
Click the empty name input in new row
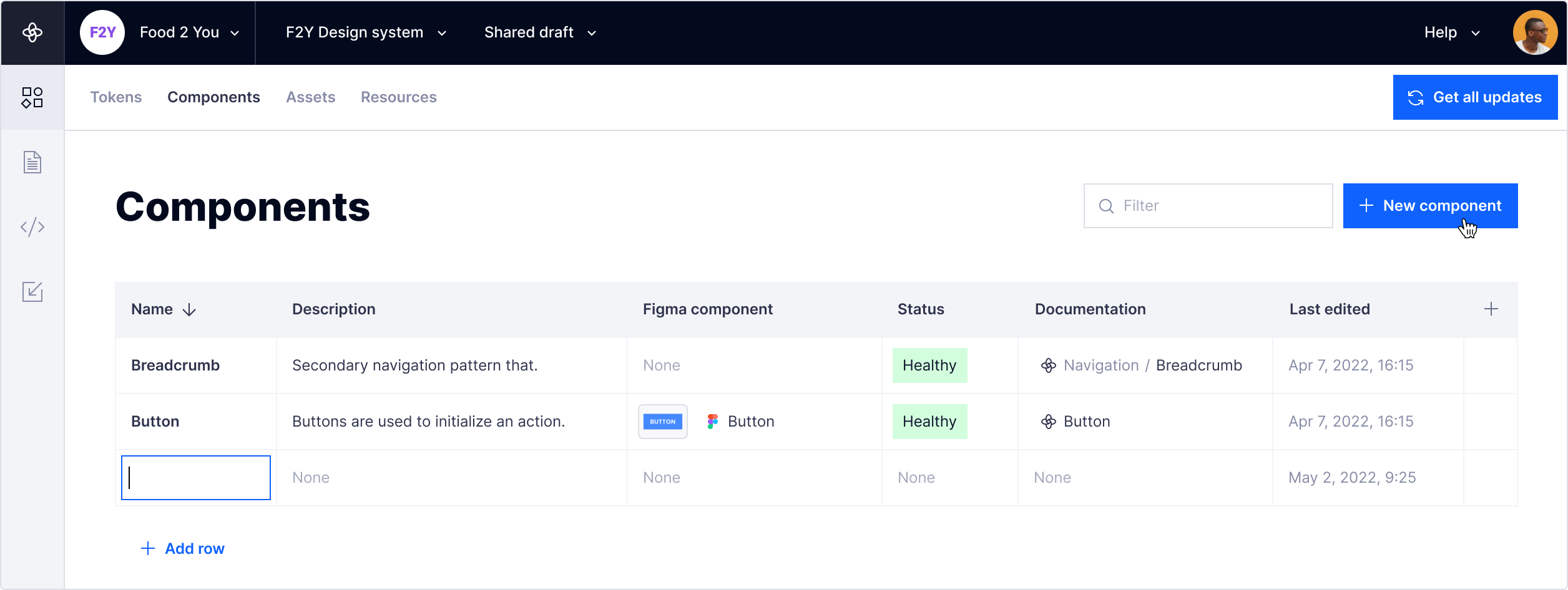(196, 478)
